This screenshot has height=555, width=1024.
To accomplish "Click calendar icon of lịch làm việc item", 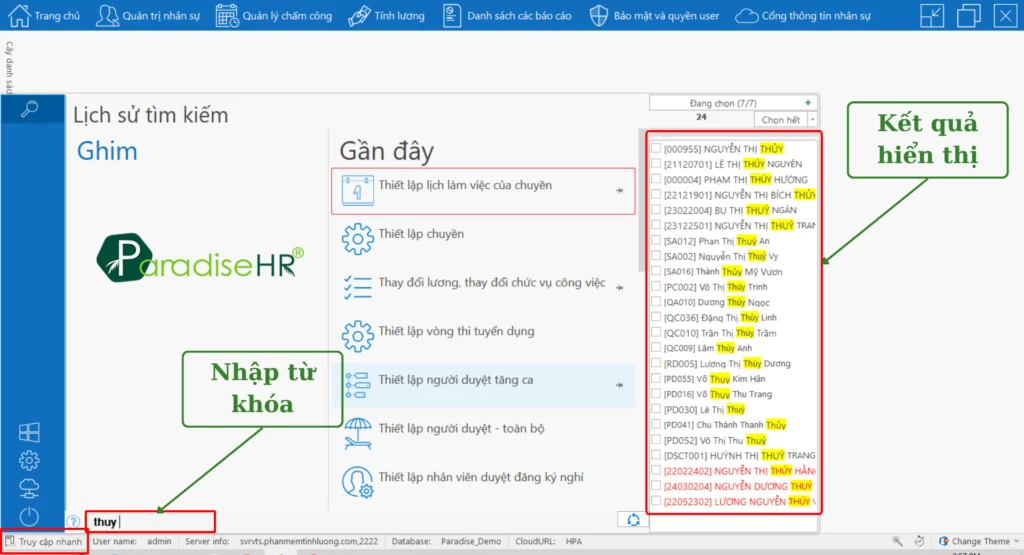I will click(357, 191).
